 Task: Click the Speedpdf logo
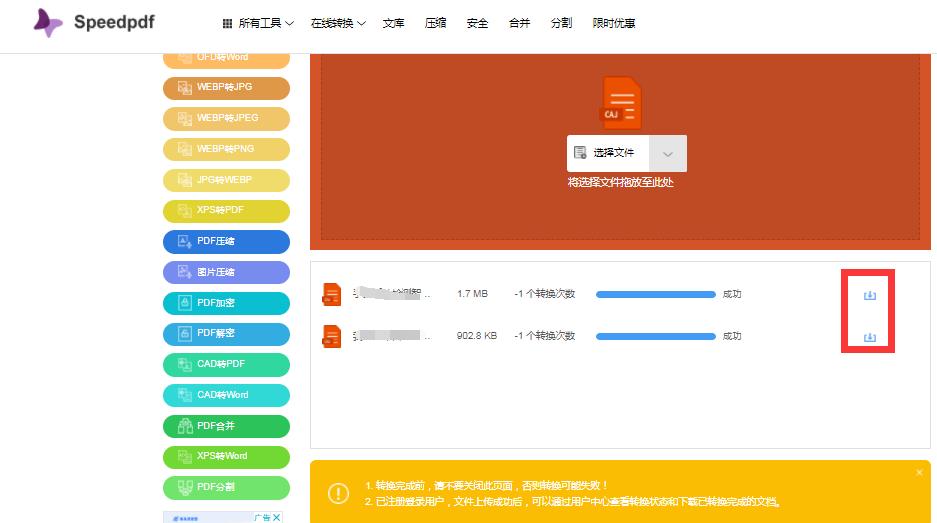tap(94, 23)
